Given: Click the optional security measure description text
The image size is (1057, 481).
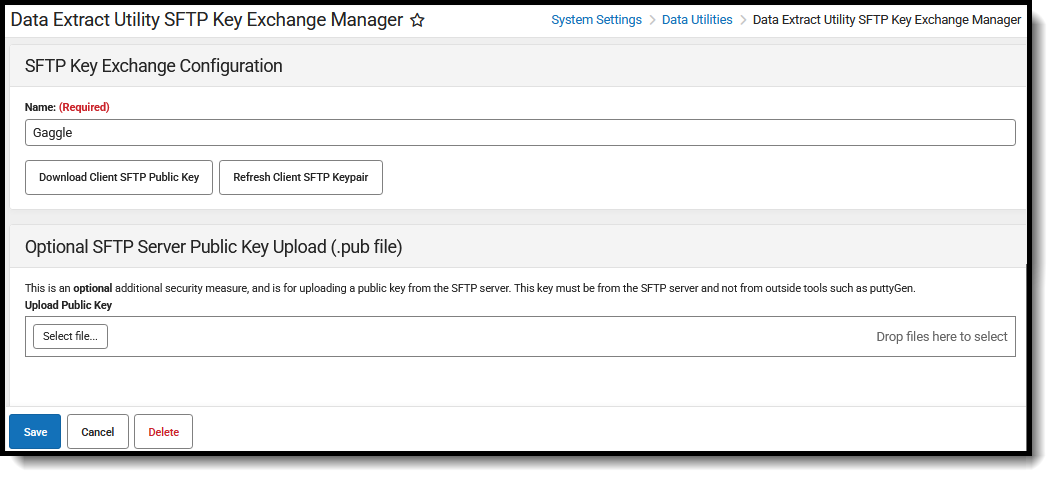Looking at the screenshot, I should [x=470, y=288].
